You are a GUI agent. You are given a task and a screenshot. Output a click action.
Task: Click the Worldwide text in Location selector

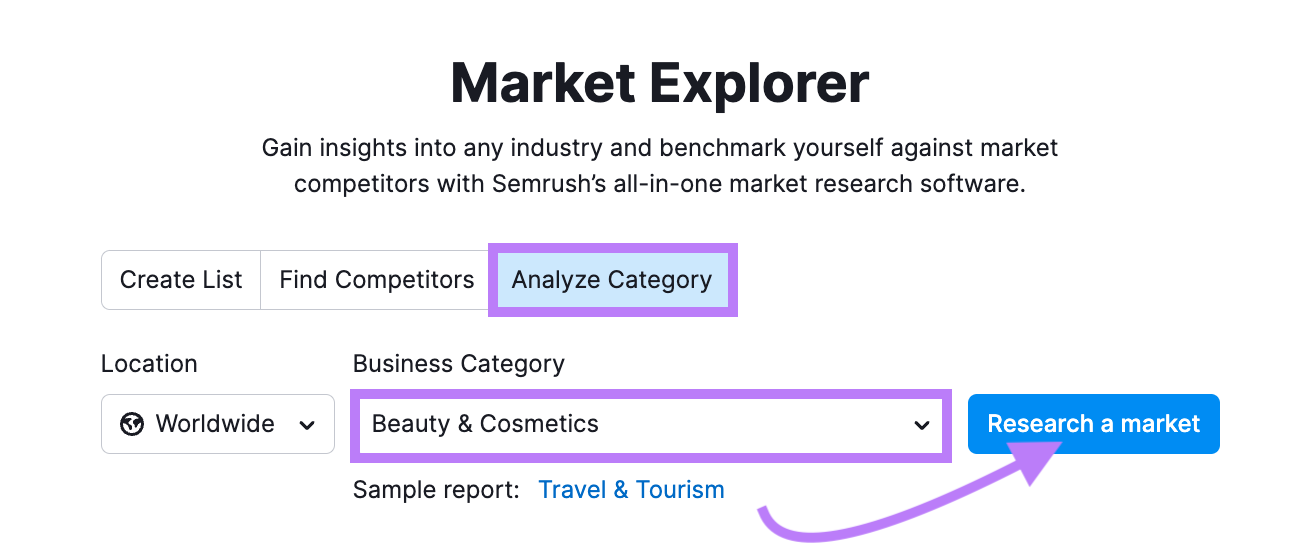point(215,424)
